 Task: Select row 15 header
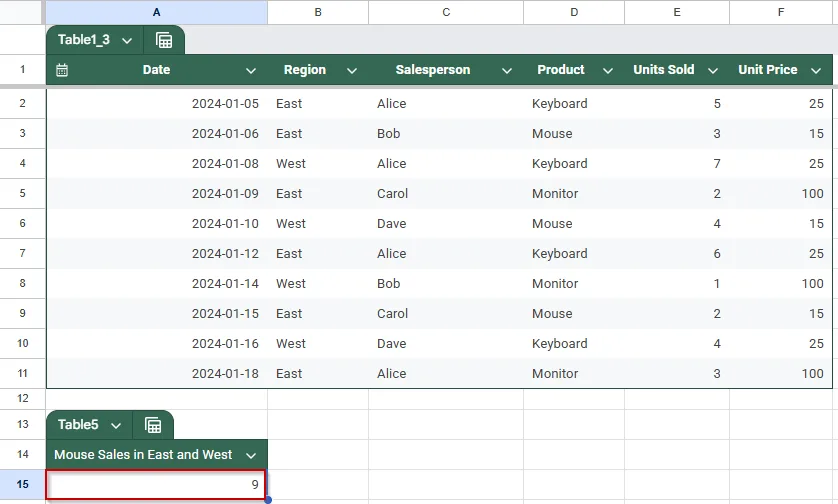point(22,484)
